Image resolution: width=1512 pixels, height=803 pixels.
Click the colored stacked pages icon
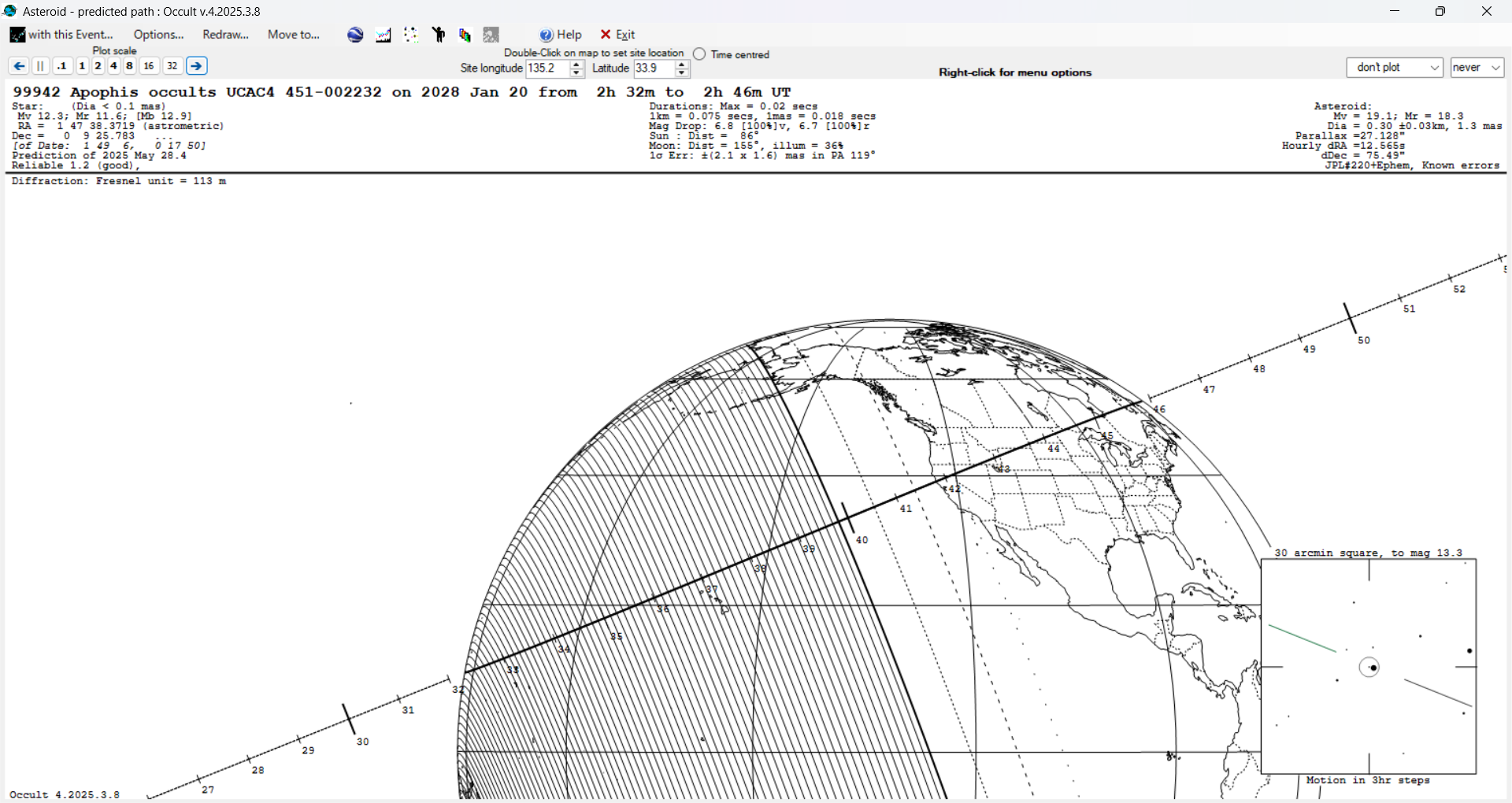[x=465, y=35]
